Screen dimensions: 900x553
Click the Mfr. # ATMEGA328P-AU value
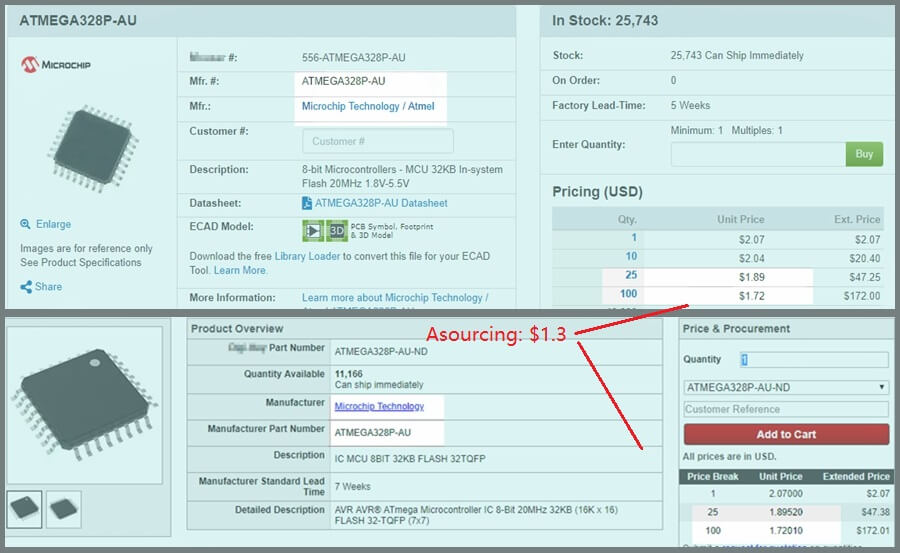coord(343,81)
